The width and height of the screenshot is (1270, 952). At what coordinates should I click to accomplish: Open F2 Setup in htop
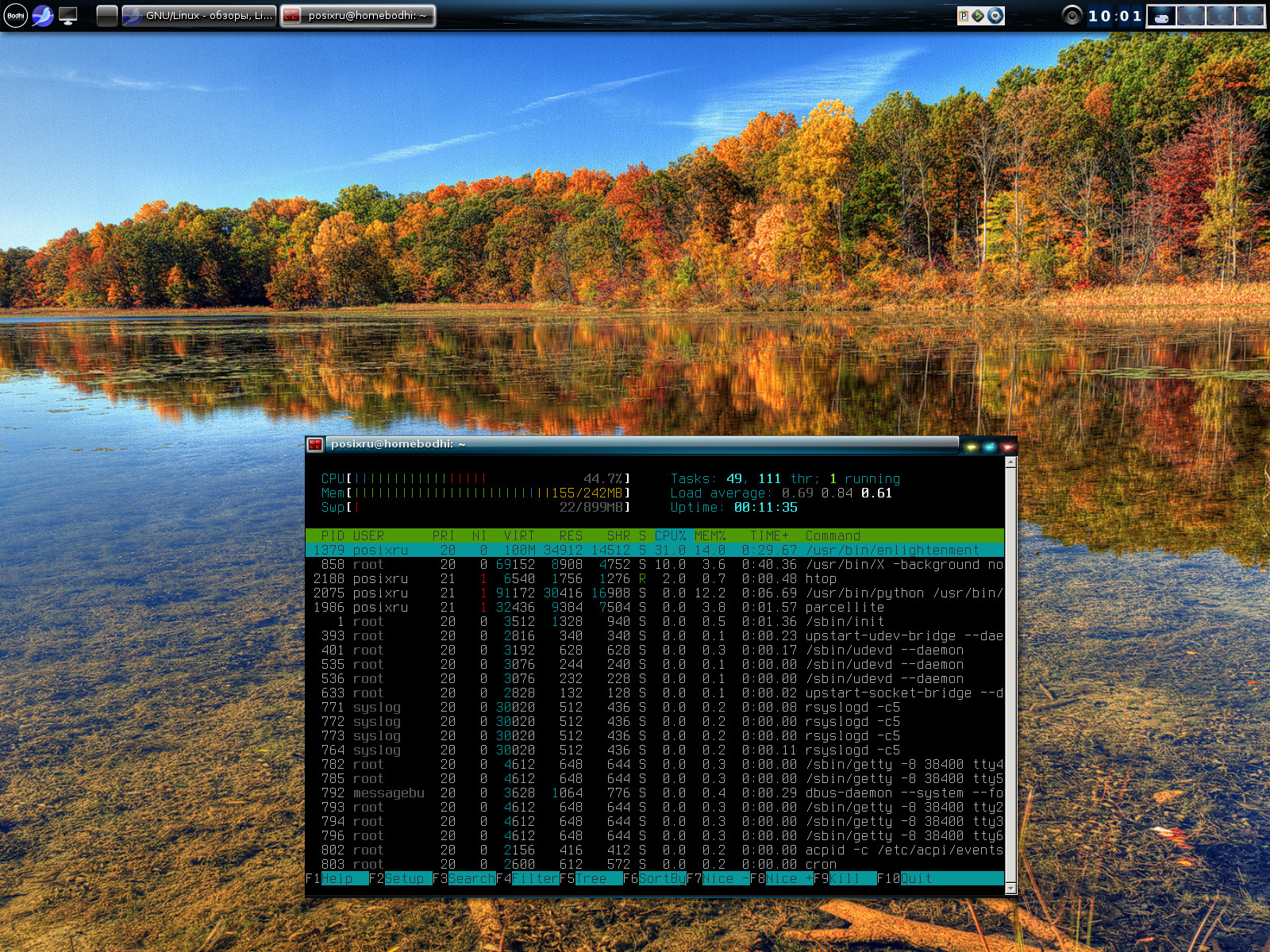401,878
